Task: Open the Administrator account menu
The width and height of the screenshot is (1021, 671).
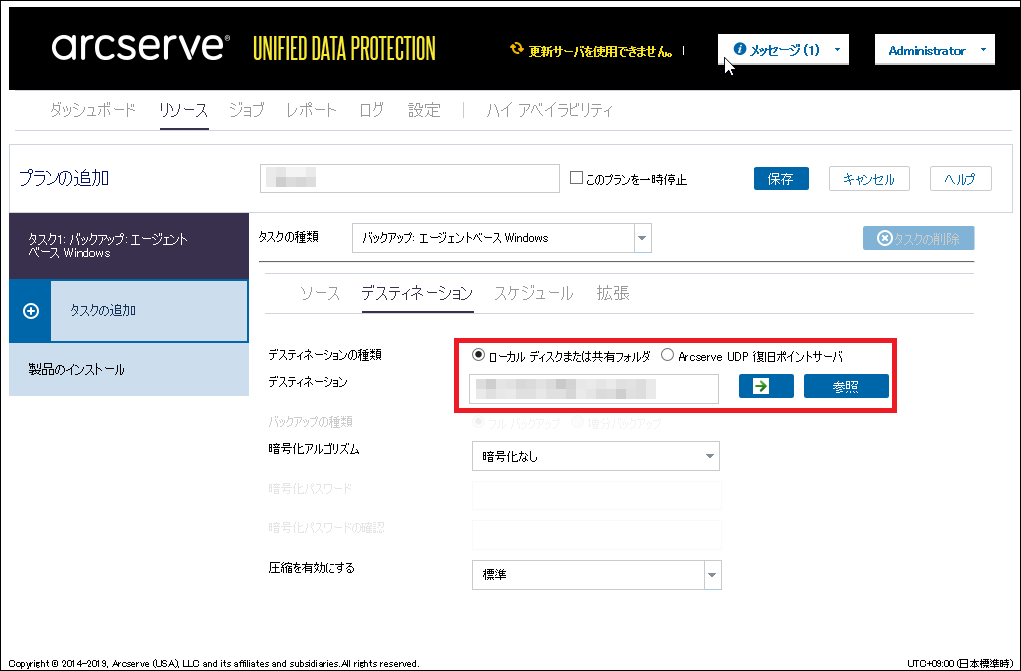Action: (x=934, y=50)
